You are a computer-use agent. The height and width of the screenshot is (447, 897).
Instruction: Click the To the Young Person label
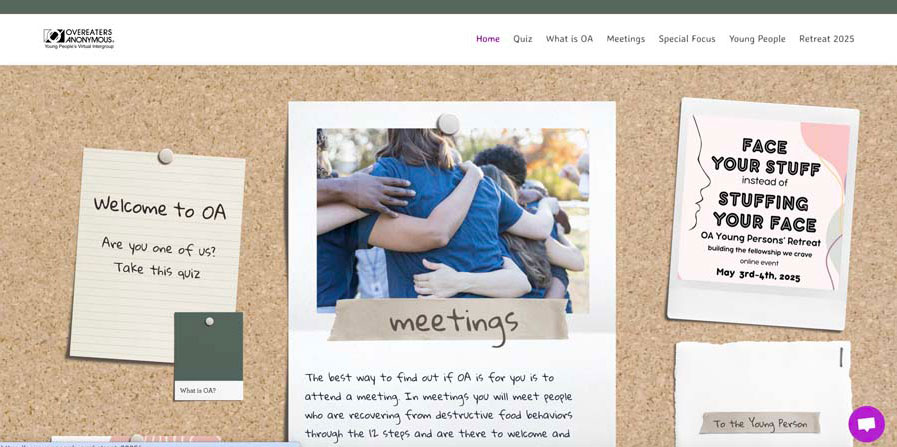tap(760, 424)
